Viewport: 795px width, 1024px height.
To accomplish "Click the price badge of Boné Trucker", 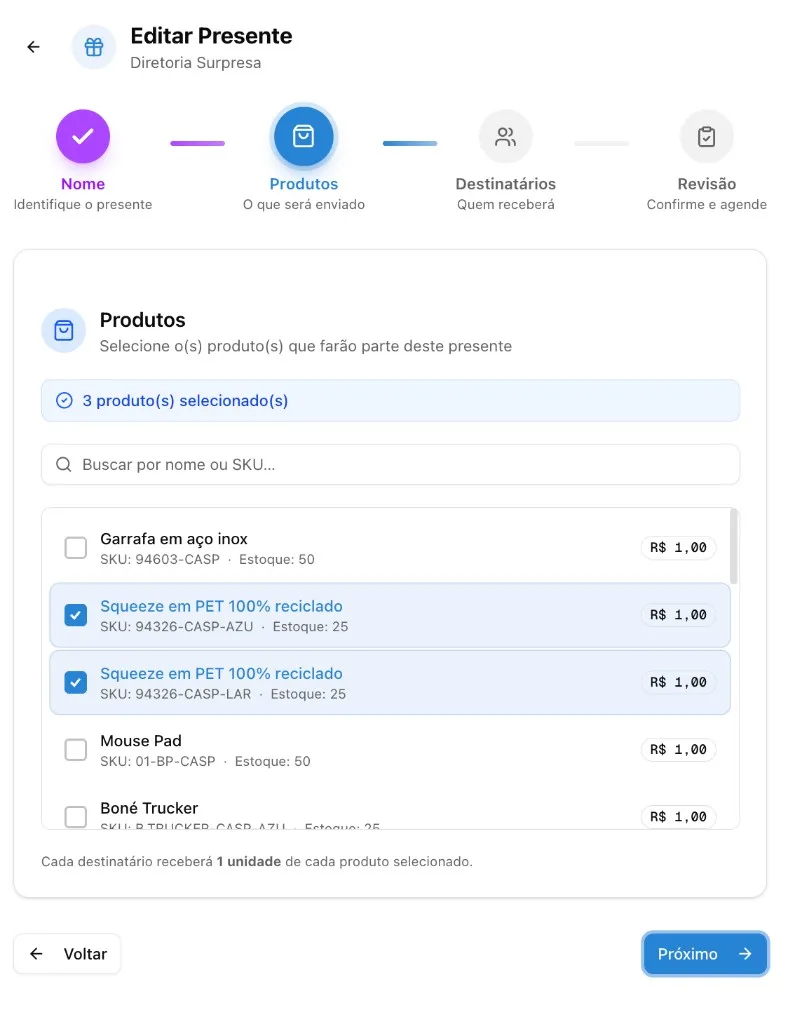I will pyautogui.click(x=678, y=817).
